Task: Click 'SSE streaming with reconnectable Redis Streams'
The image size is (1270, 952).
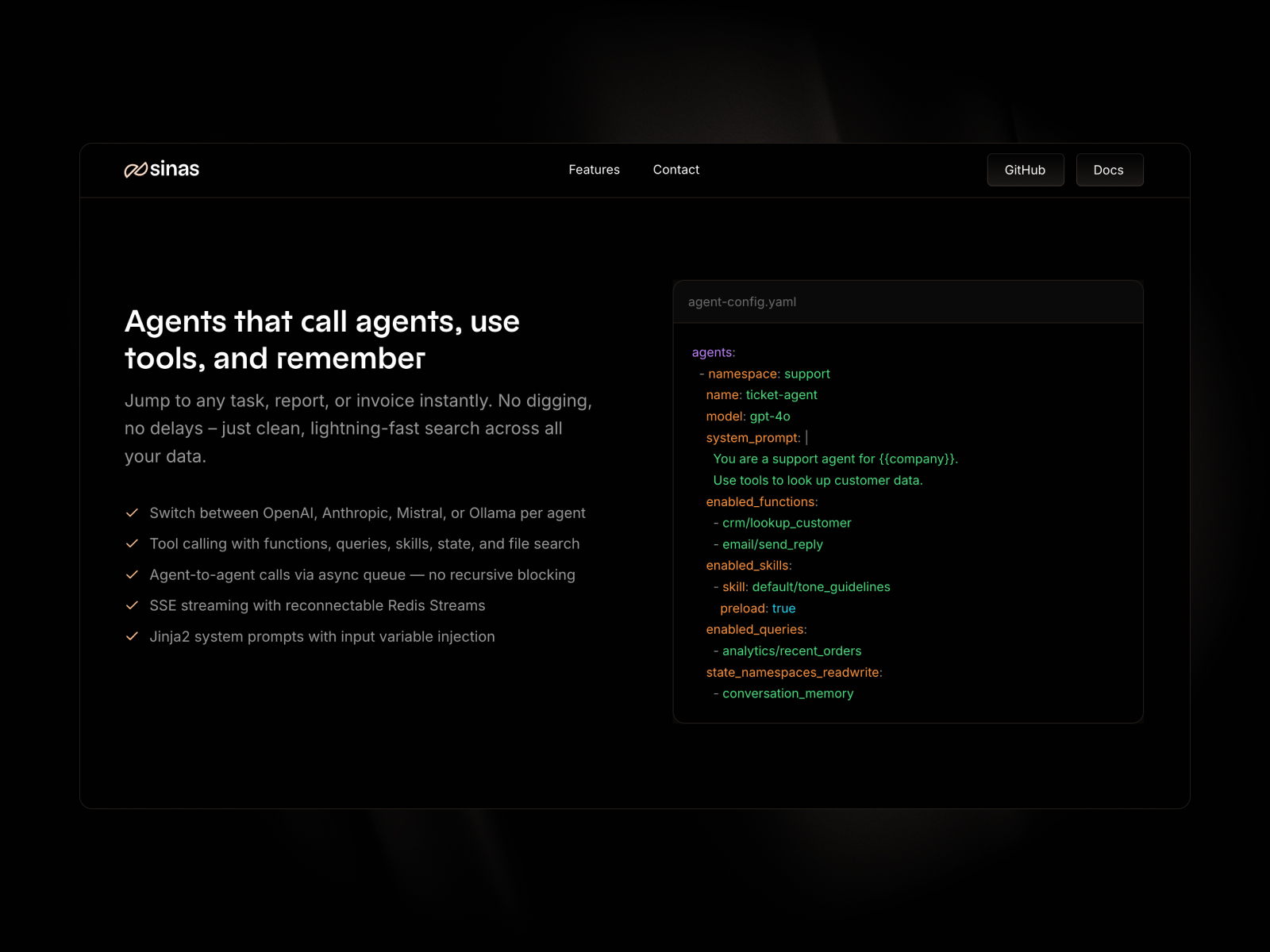Action: tap(317, 606)
